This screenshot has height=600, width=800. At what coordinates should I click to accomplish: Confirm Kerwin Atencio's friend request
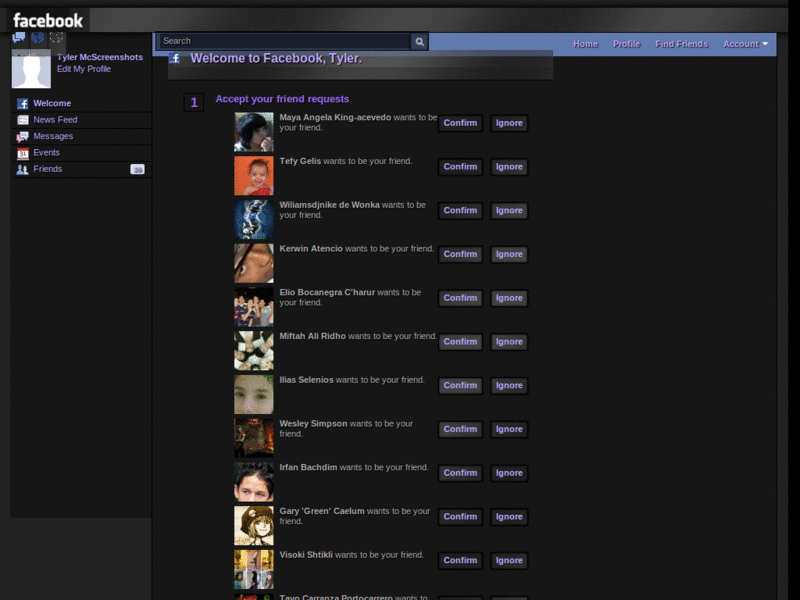[460, 254]
